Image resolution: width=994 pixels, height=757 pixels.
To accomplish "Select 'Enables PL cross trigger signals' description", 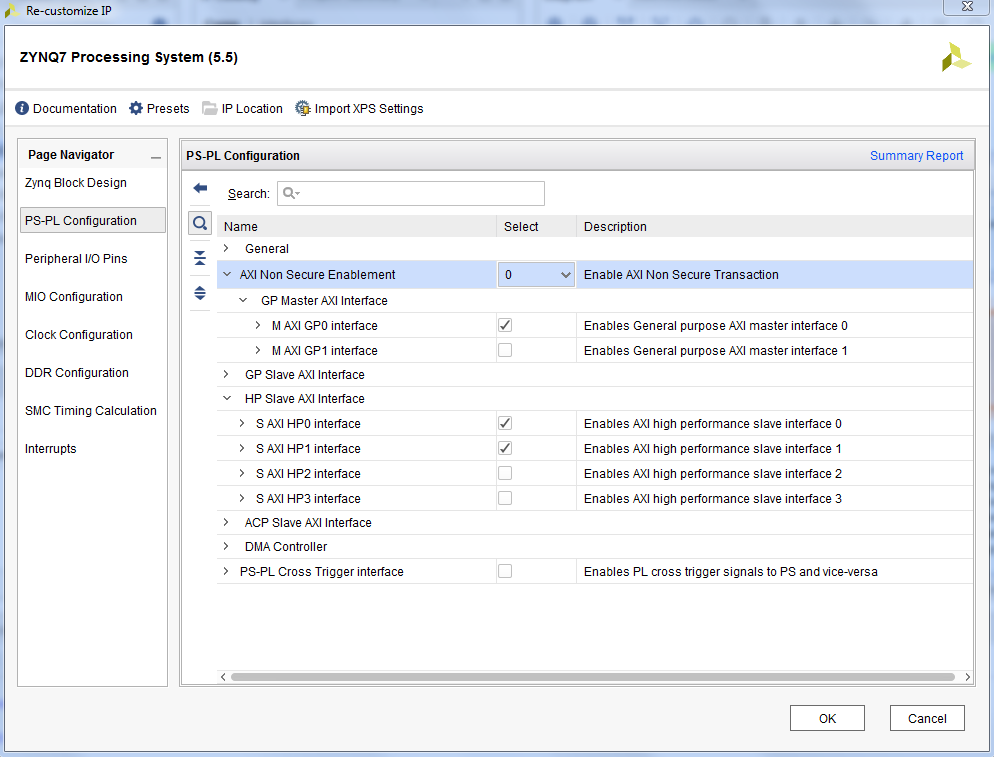I will click(730, 571).
